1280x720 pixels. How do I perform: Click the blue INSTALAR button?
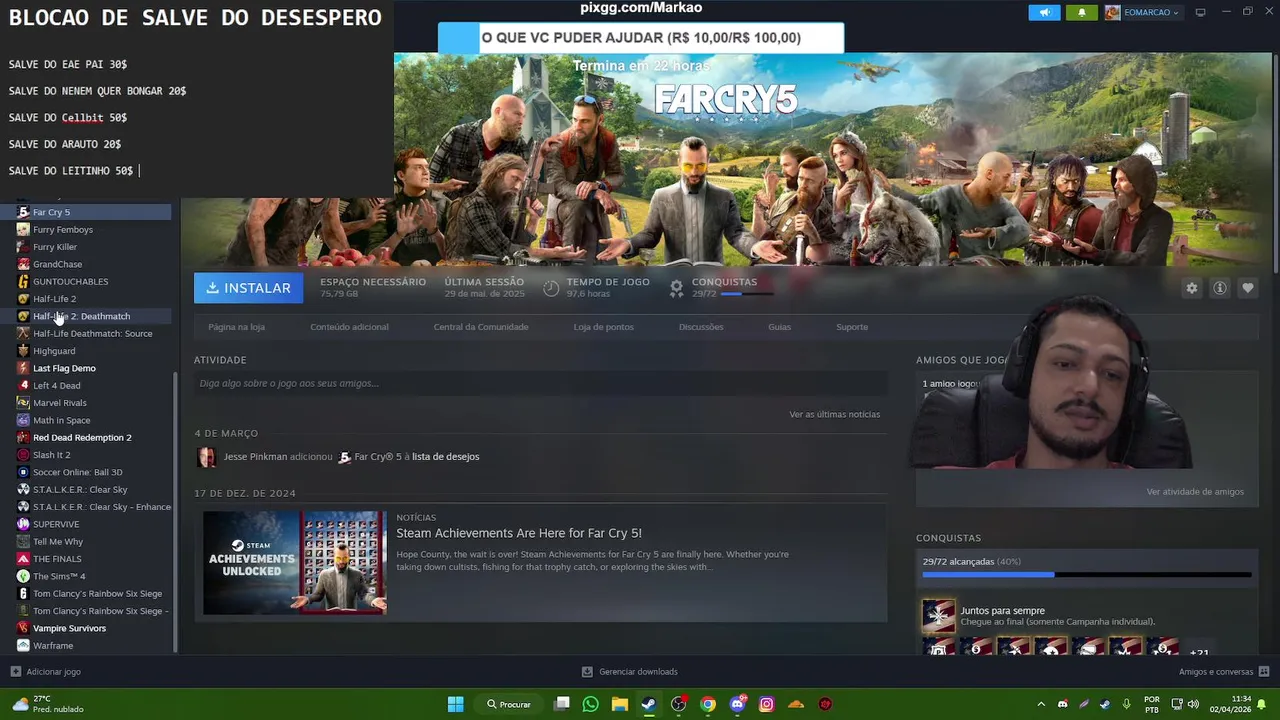click(x=248, y=288)
